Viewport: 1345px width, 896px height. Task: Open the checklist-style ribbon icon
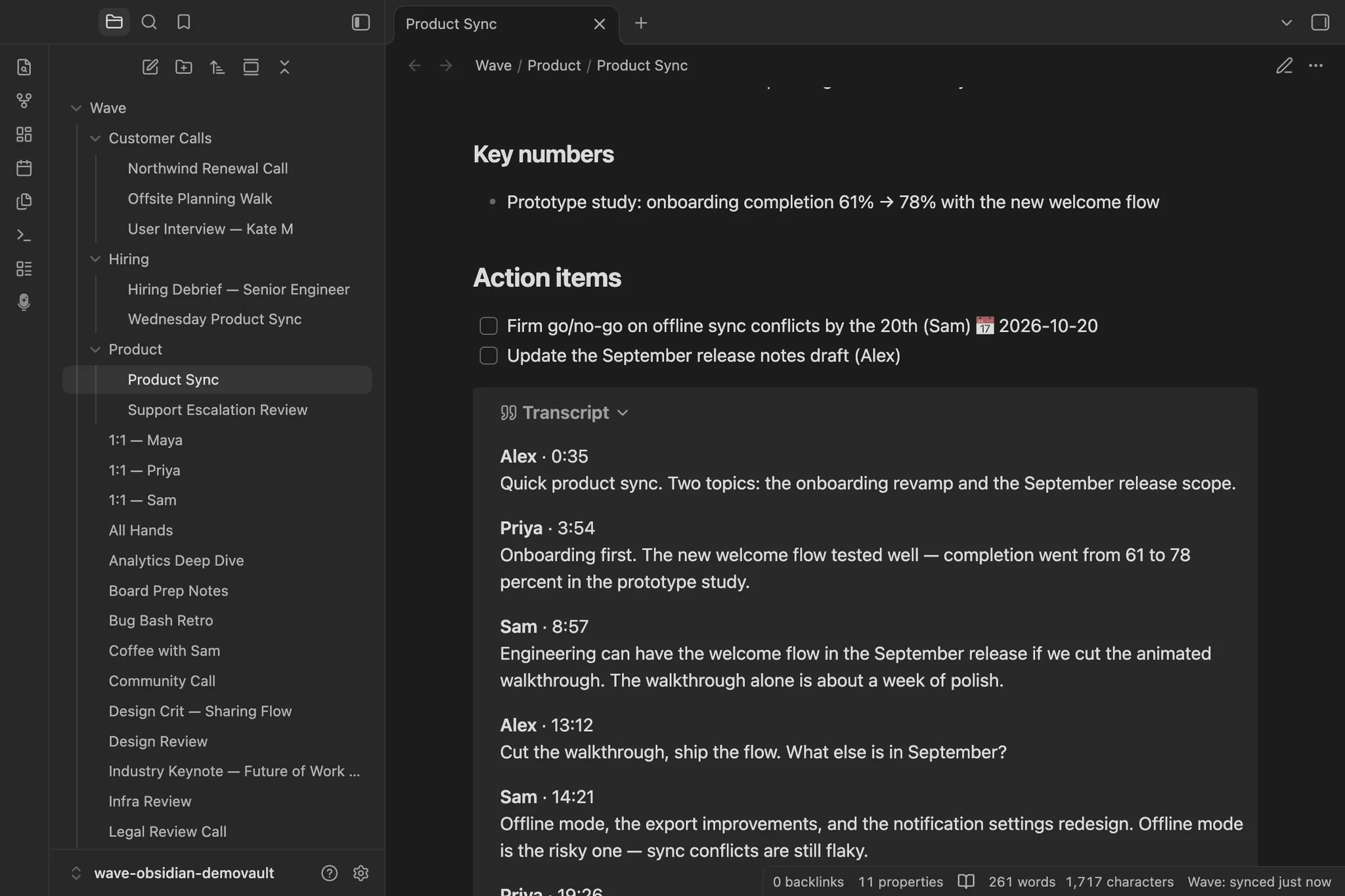click(24, 268)
